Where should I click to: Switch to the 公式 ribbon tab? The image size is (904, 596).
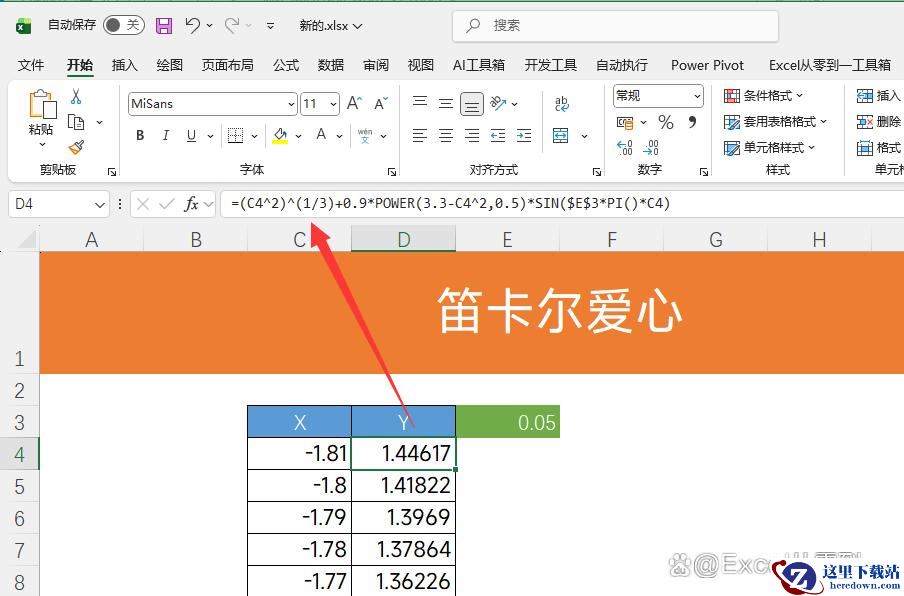[x=286, y=65]
